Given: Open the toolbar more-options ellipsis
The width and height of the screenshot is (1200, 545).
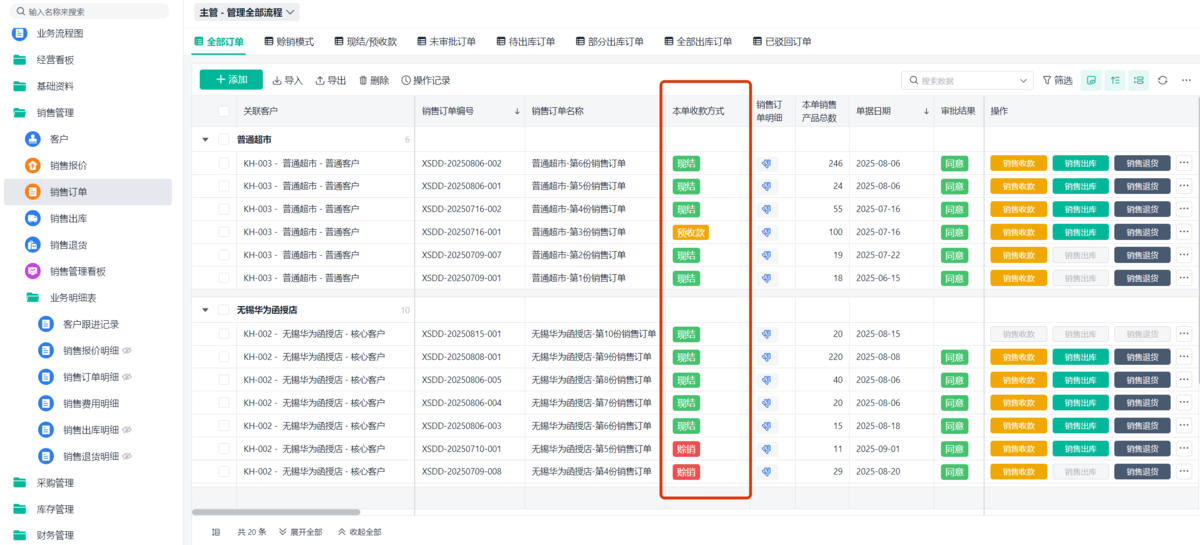Looking at the screenshot, I should click(x=1187, y=80).
